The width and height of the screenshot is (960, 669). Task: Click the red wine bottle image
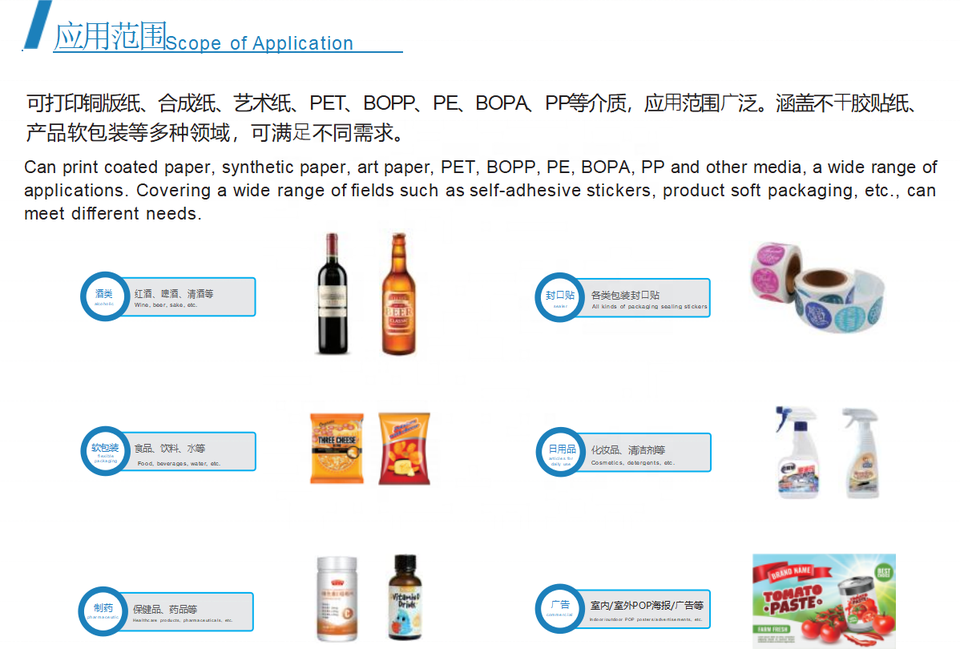[x=332, y=294]
